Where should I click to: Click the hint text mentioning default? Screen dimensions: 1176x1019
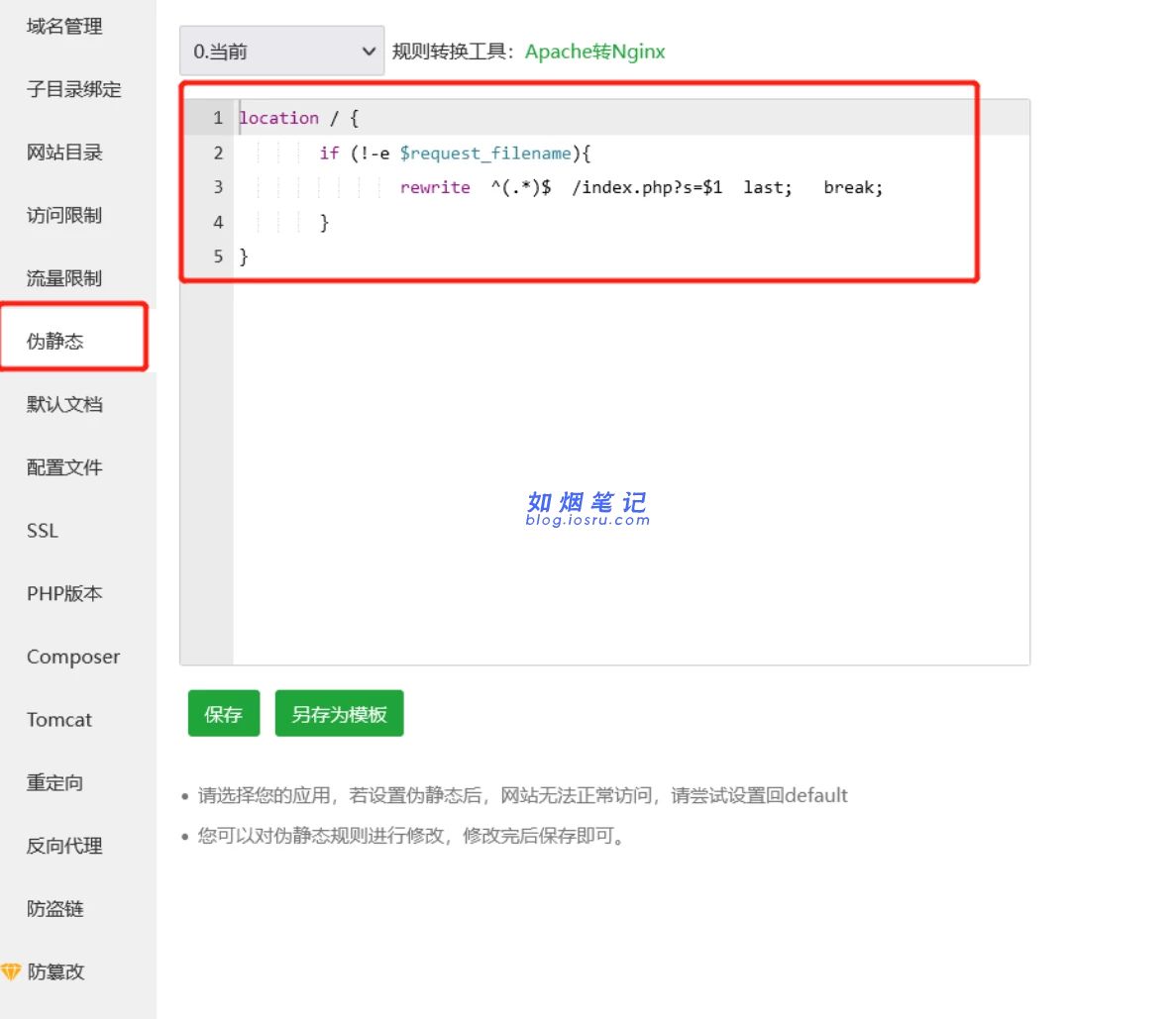[x=522, y=795]
